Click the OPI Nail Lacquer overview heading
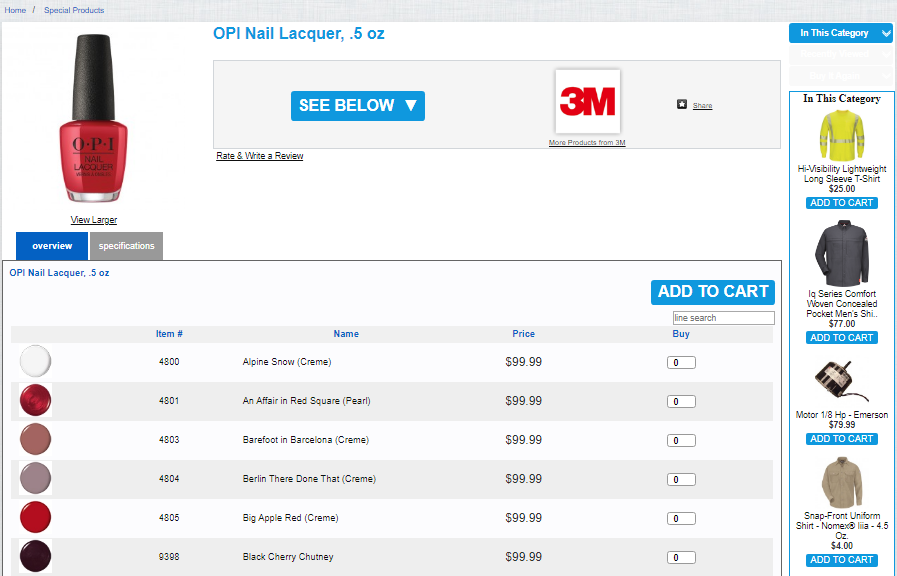This screenshot has width=897, height=576. (x=59, y=273)
